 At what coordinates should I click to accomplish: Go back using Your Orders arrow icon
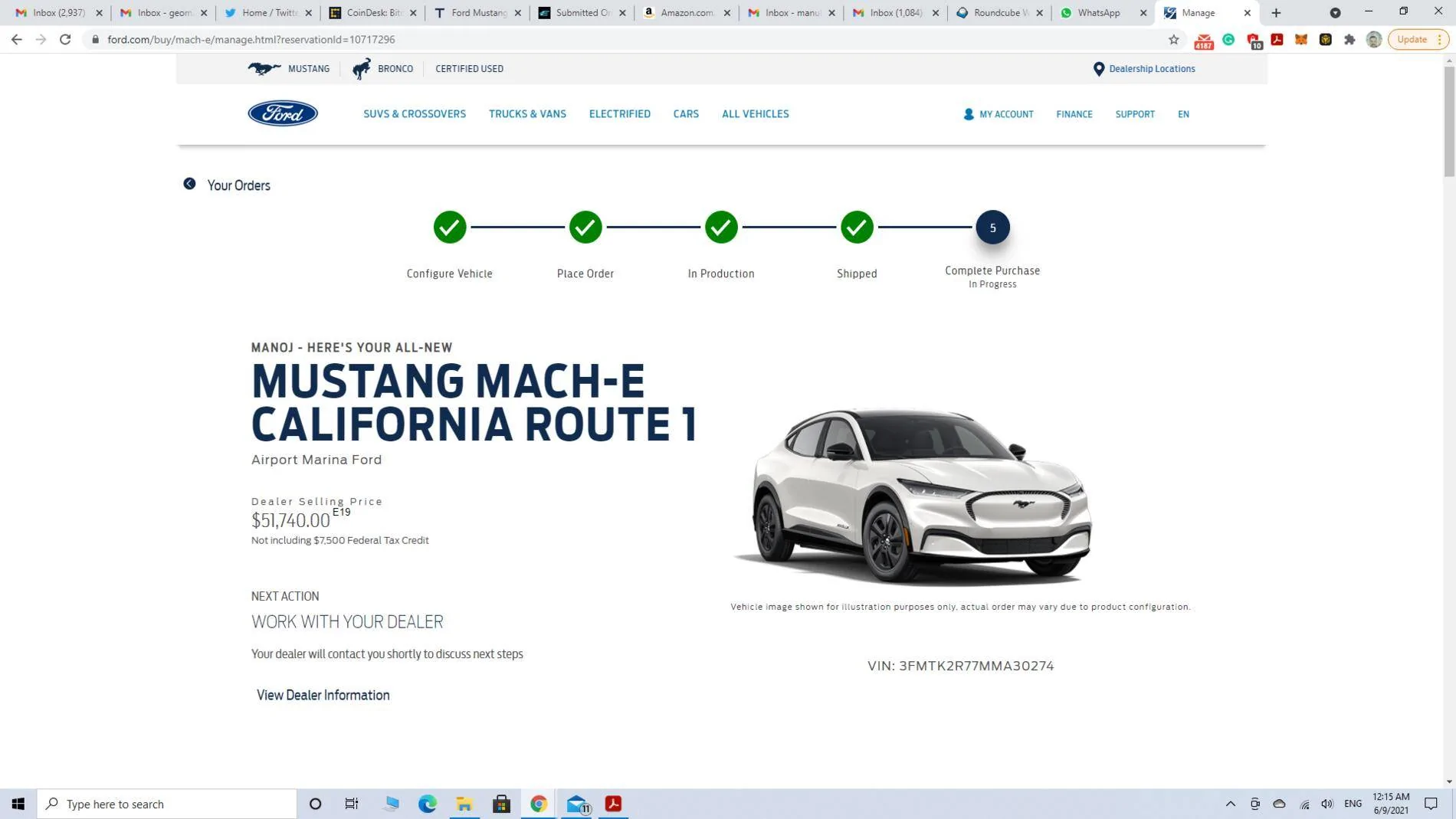189,184
